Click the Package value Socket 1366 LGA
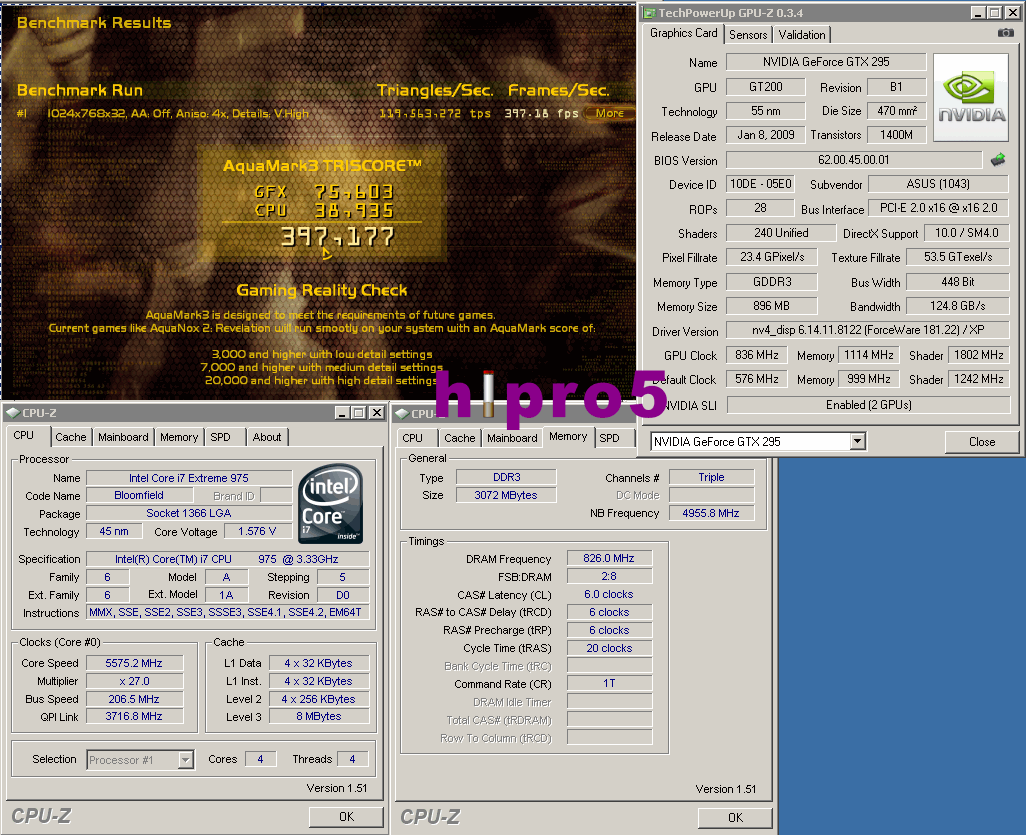 tap(188, 514)
